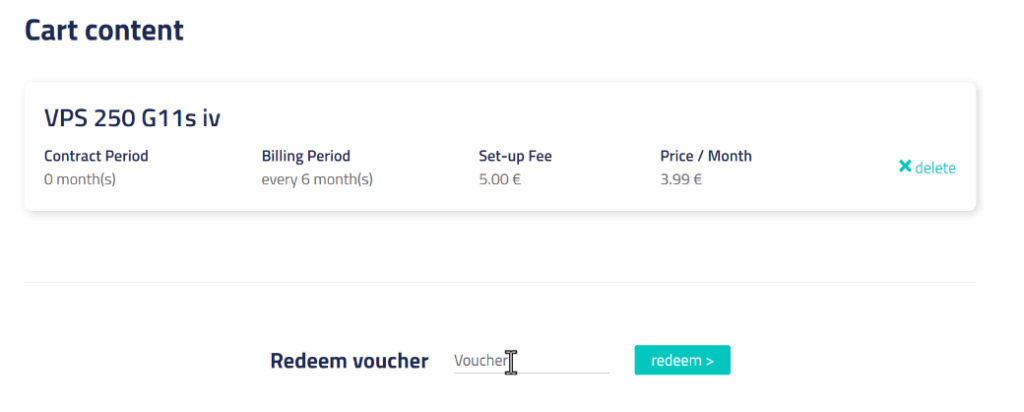Select the VPS 250 G11s iv title
The image size is (1024, 412).
132,119
